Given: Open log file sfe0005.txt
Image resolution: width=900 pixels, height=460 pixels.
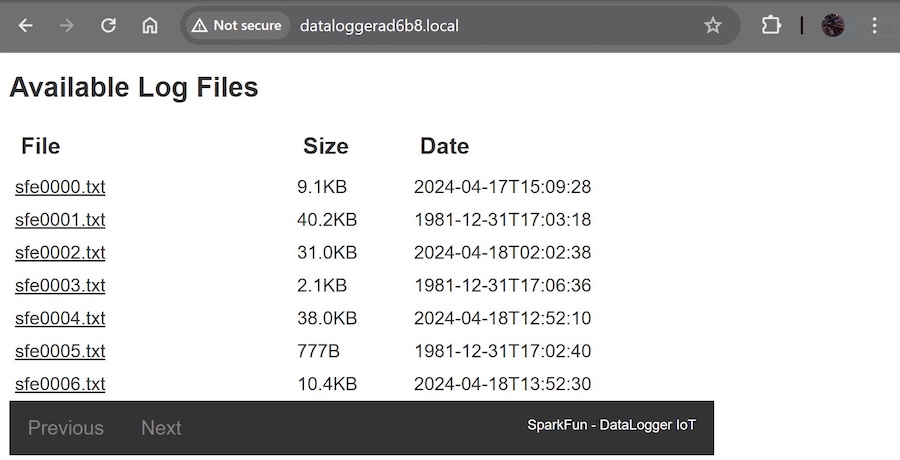Looking at the screenshot, I should [x=60, y=351].
